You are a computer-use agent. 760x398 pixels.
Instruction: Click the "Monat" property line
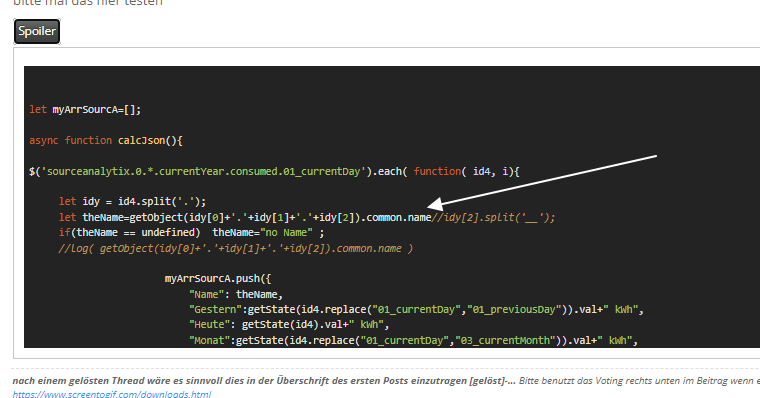[x=413, y=341]
